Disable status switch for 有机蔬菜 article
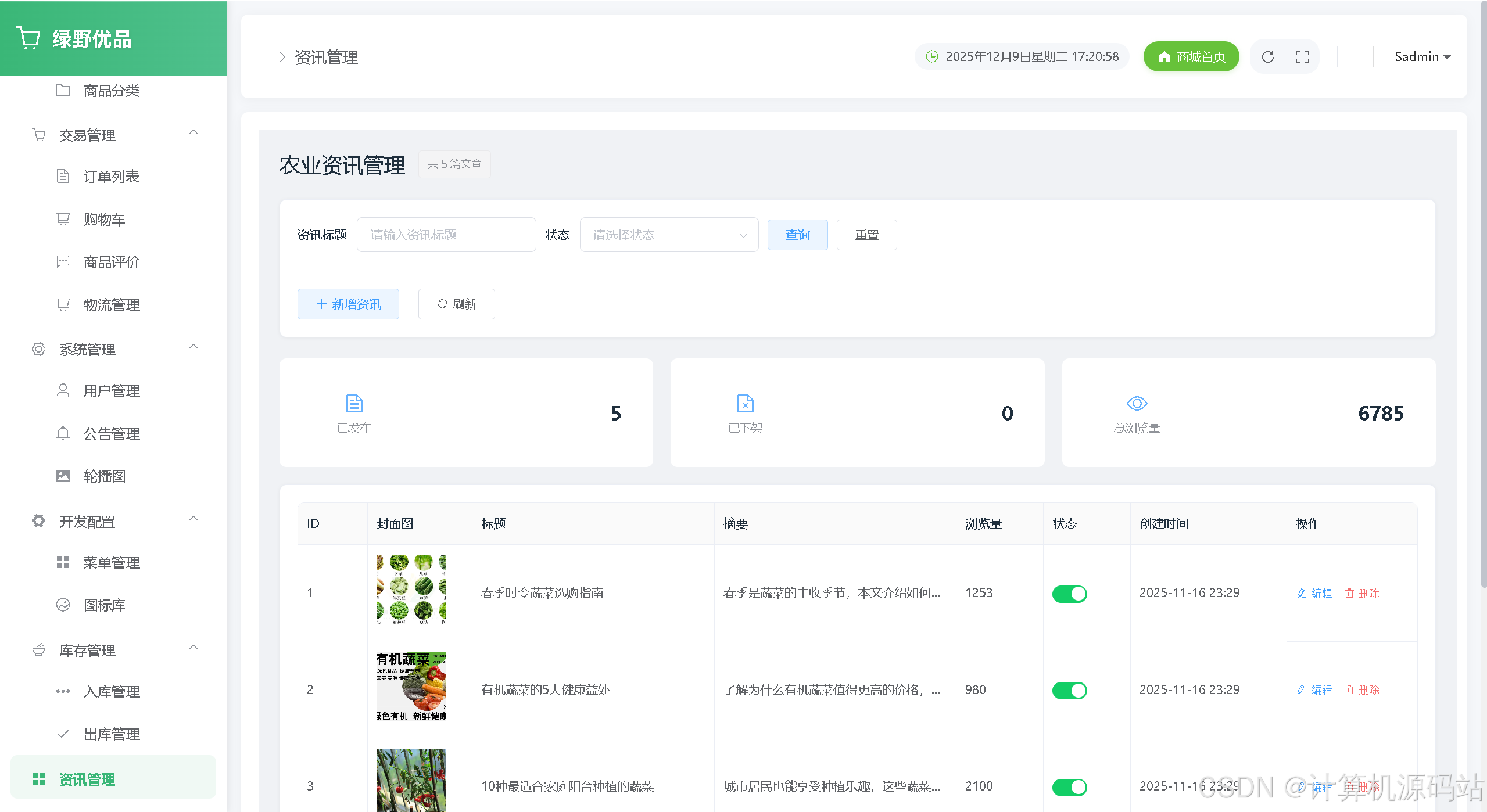 (1069, 690)
